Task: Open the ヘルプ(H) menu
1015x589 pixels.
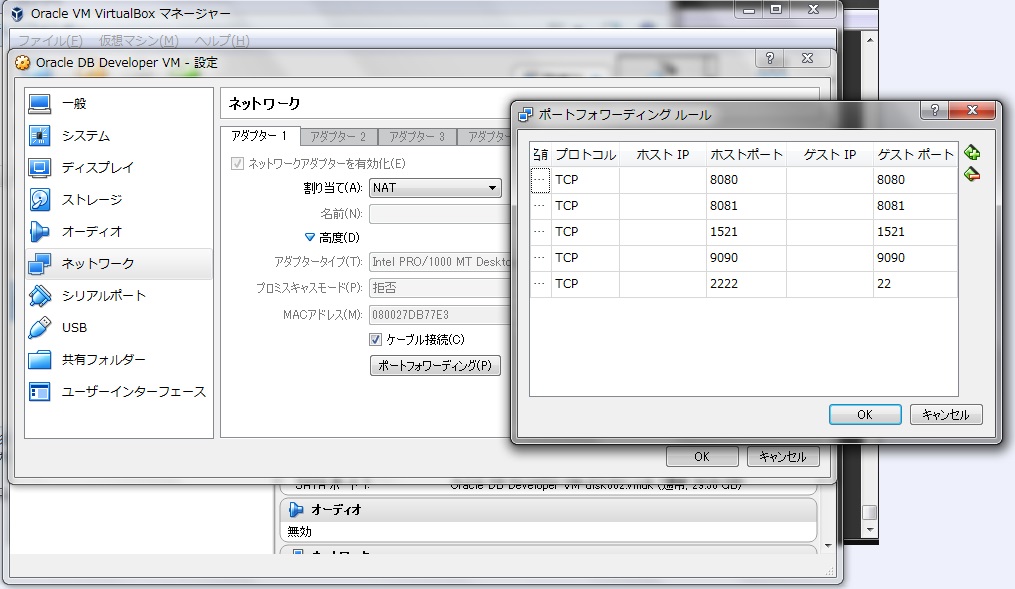Action: pos(222,41)
